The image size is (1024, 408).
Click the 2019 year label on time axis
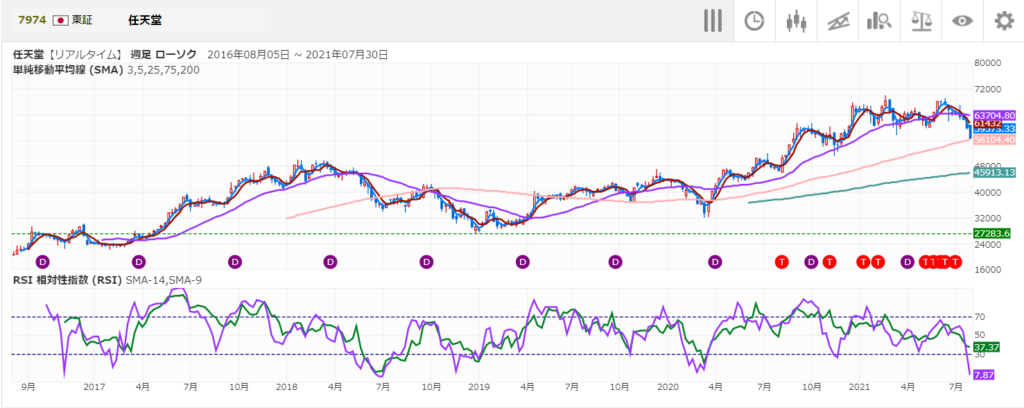pos(478,387)
